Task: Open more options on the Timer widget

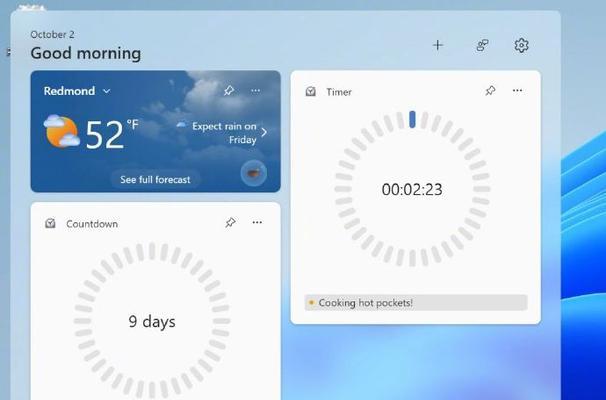Action: pos(517,90)
